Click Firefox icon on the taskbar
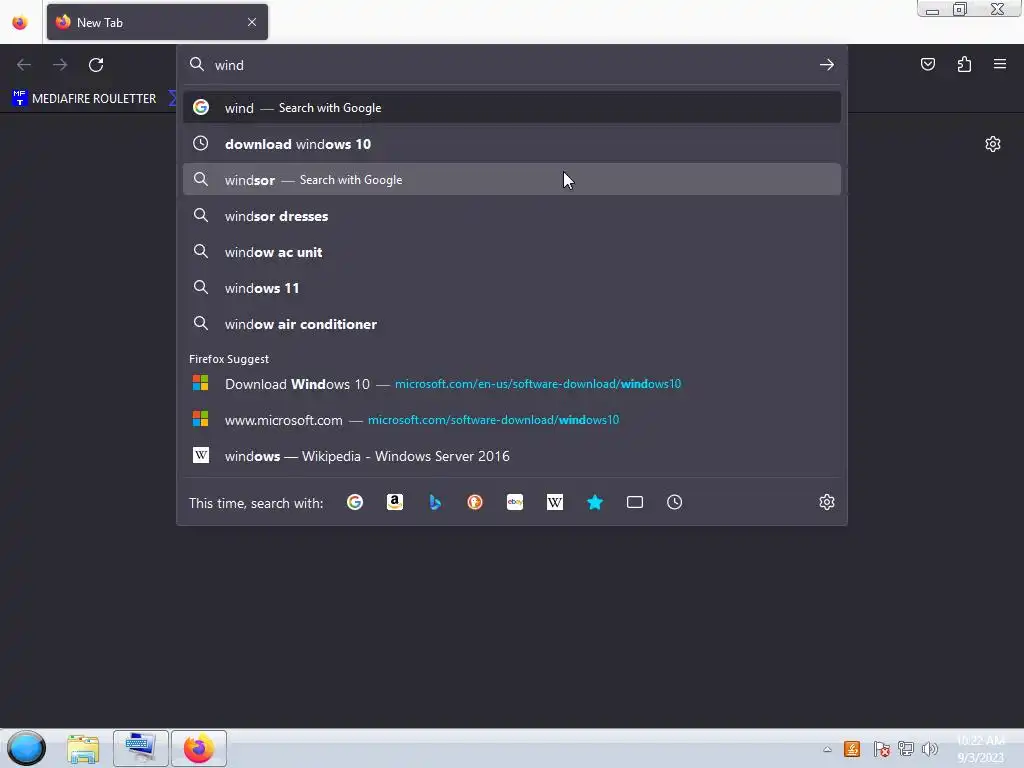The height and width of the screenshot is (768, 1024). pos(199,748)
